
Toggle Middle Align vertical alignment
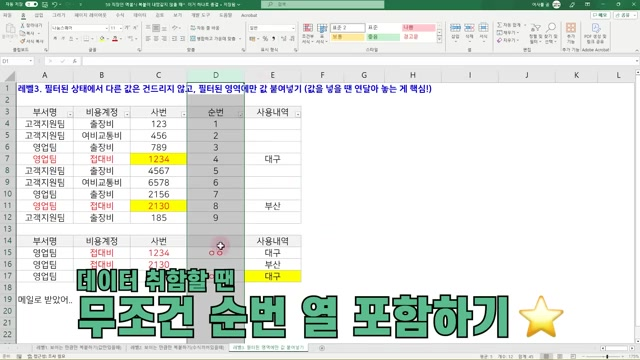(x=156, y=28)
